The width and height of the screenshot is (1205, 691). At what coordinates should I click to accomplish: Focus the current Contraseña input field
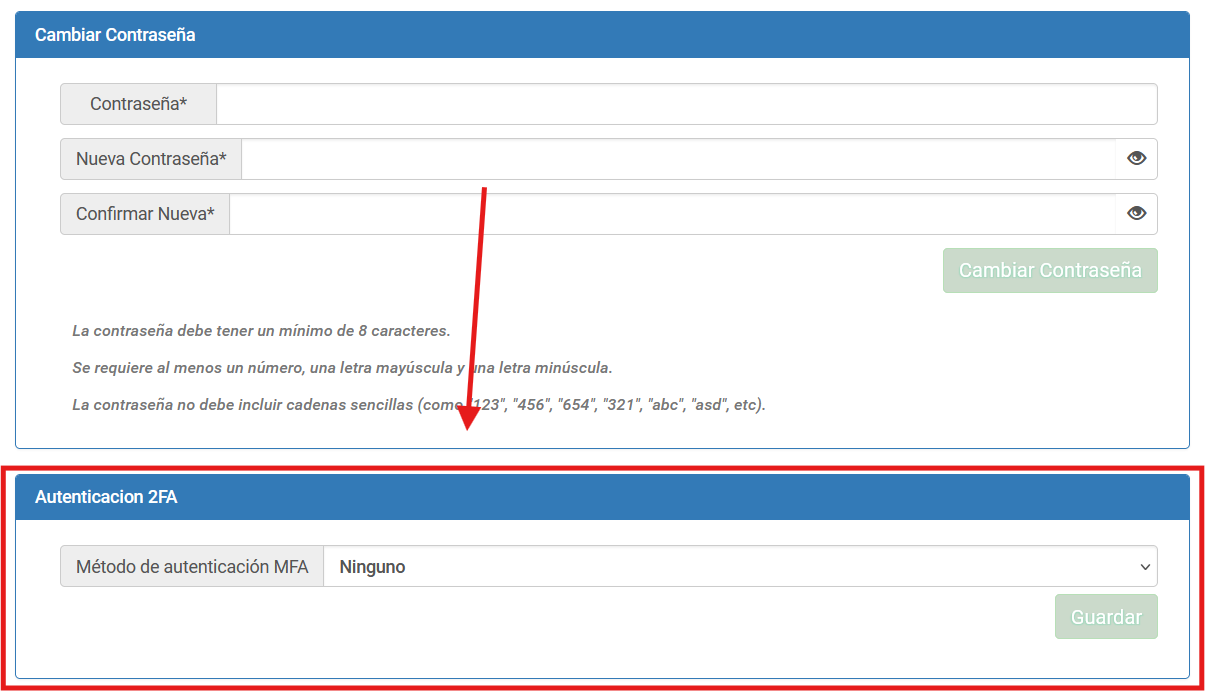pos(686,104)
